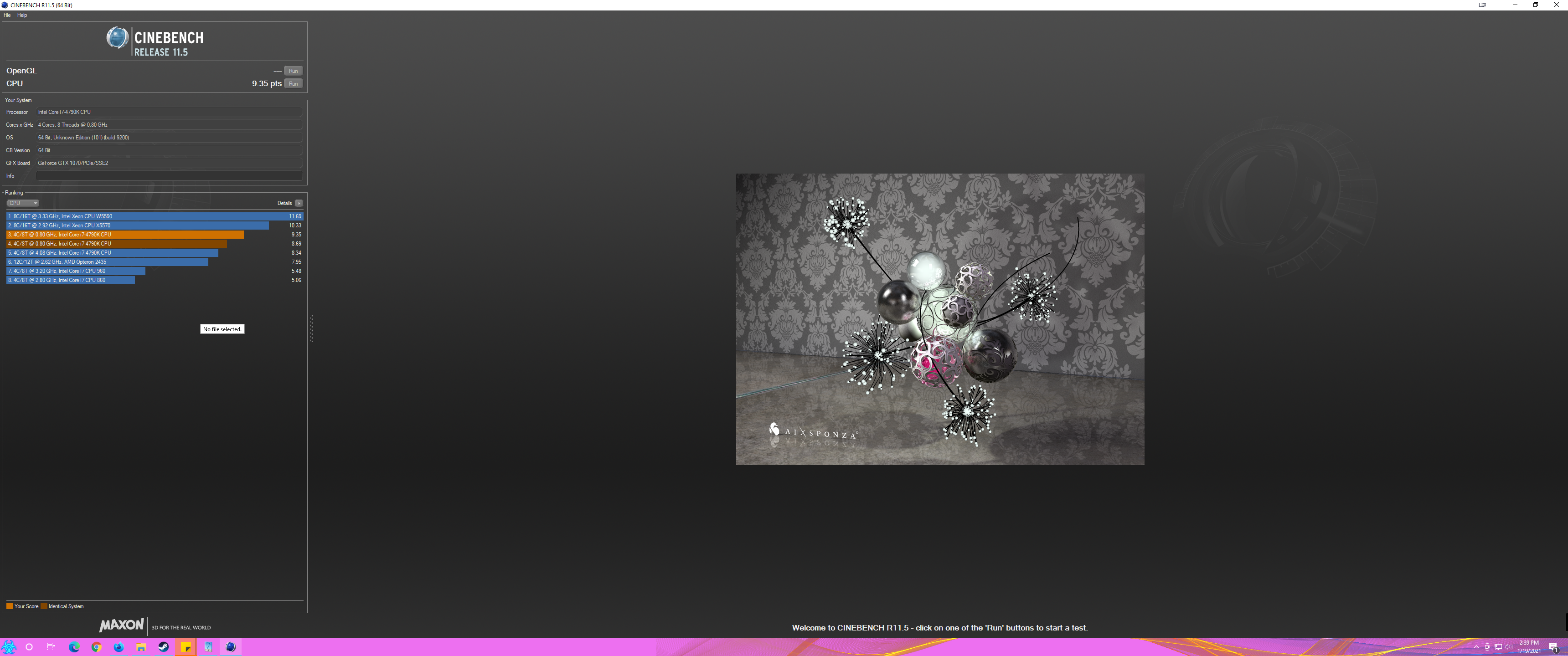Image resolution: width=1568 pixels, height=656 pixels.
Task: Click the GFX Board field value
Action: click(x=169, y=163)
